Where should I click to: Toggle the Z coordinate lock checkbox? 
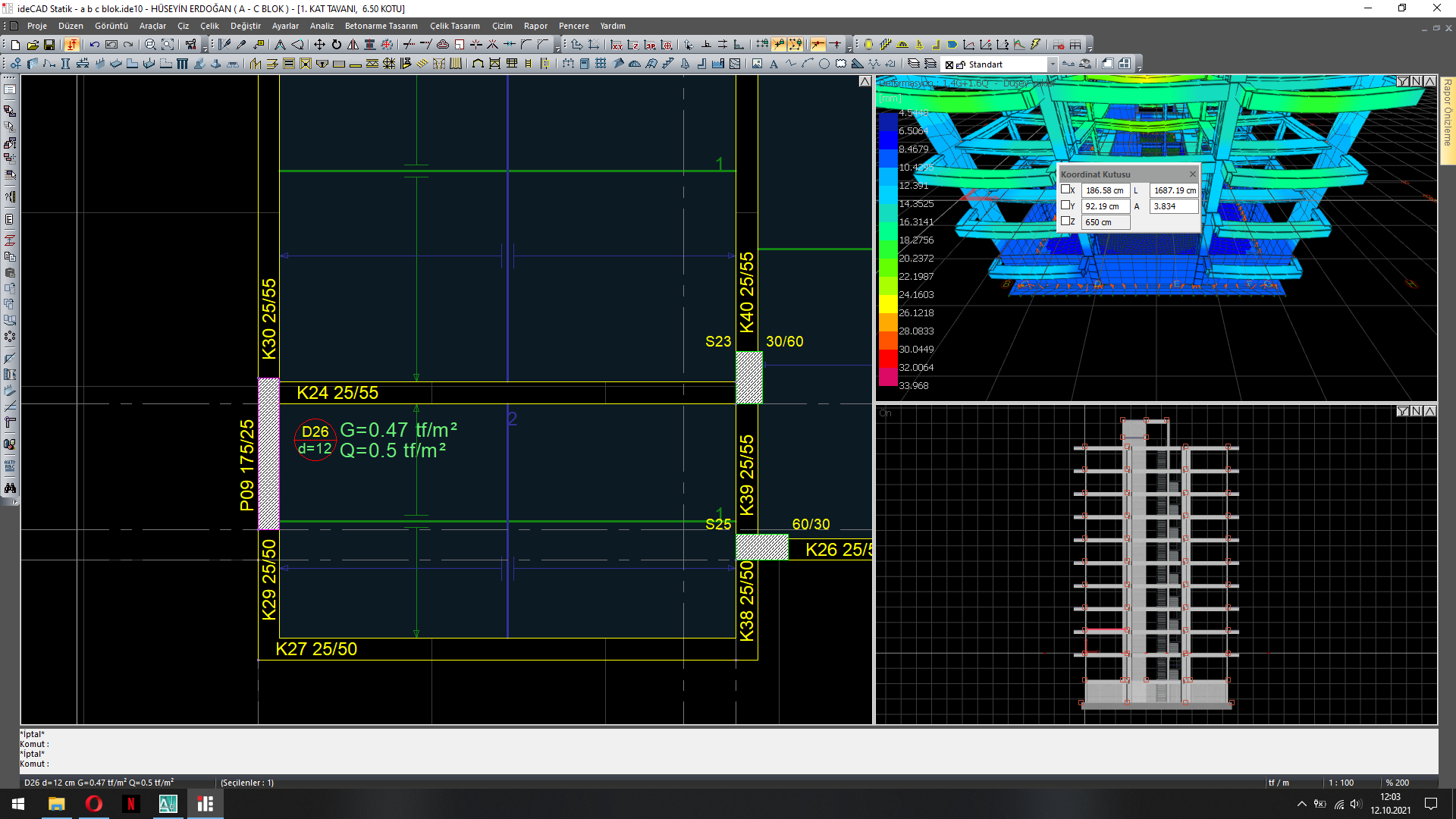tap(1065, 221)
